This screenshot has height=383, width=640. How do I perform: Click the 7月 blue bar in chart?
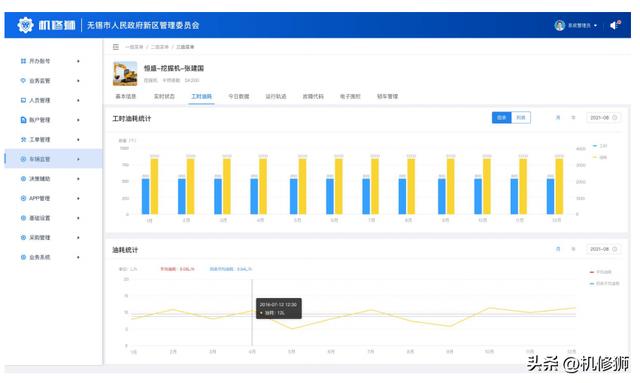366,196
